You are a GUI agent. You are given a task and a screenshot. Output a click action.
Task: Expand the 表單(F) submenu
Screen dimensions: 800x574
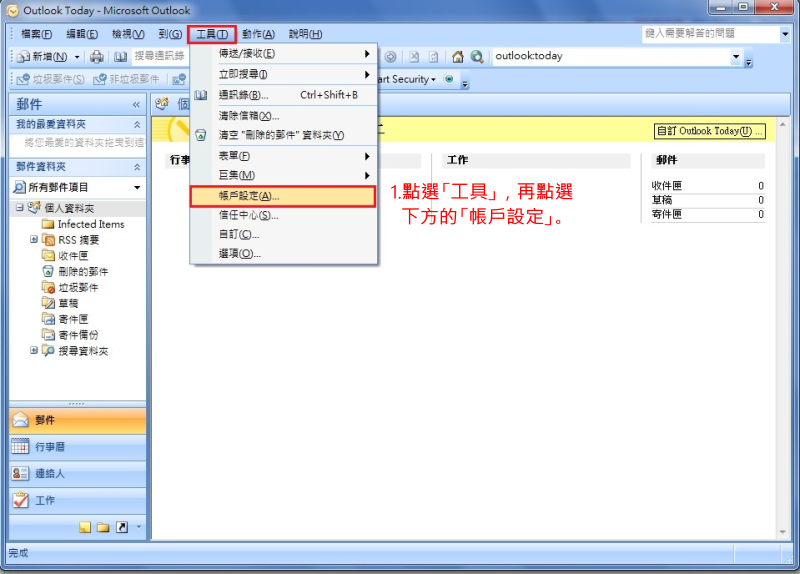(283, 156)
